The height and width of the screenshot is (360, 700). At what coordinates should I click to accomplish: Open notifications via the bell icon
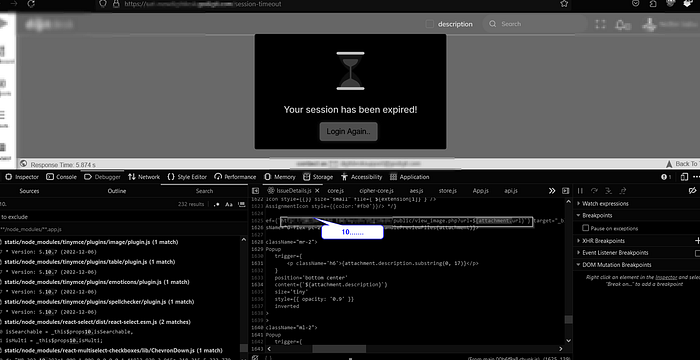click(620, 25)
